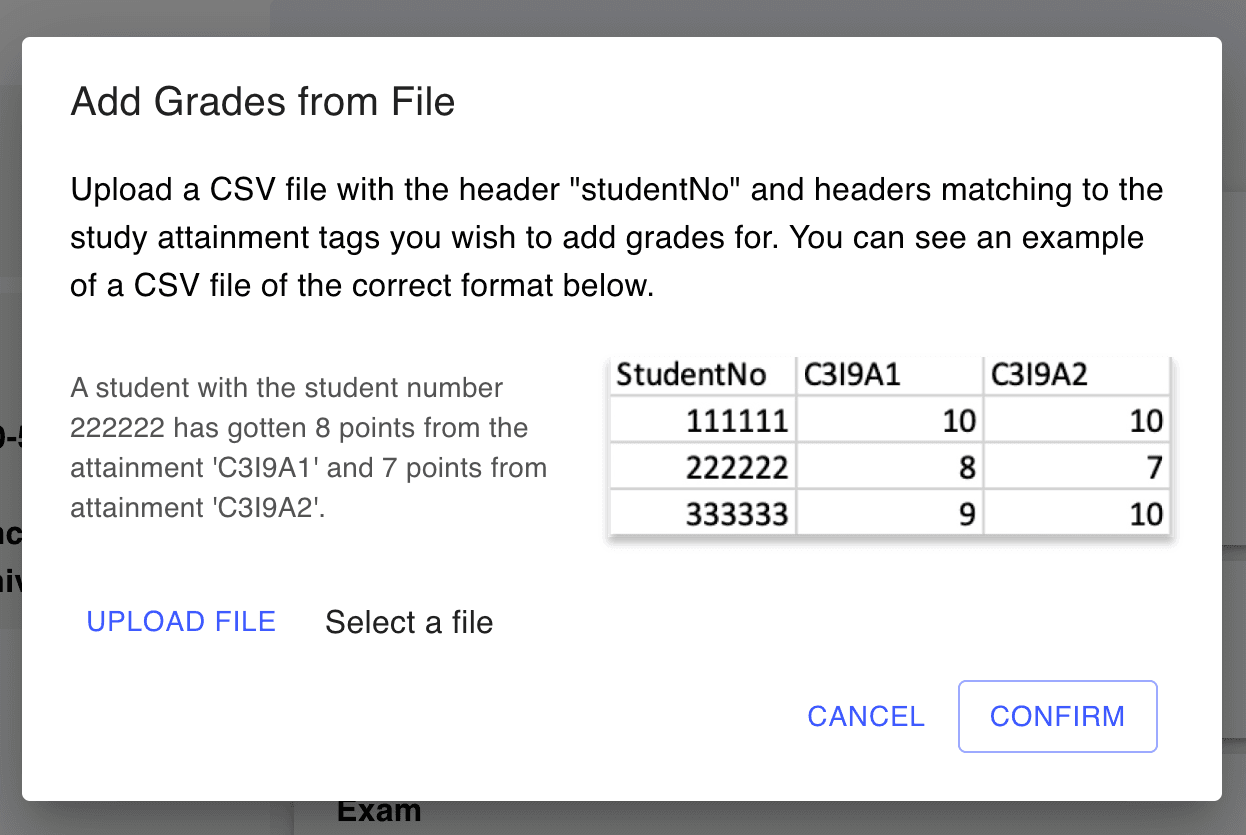Click the "Add Grades from File" dialog title
Screen dimensions: 1246x835
point(263,102)
